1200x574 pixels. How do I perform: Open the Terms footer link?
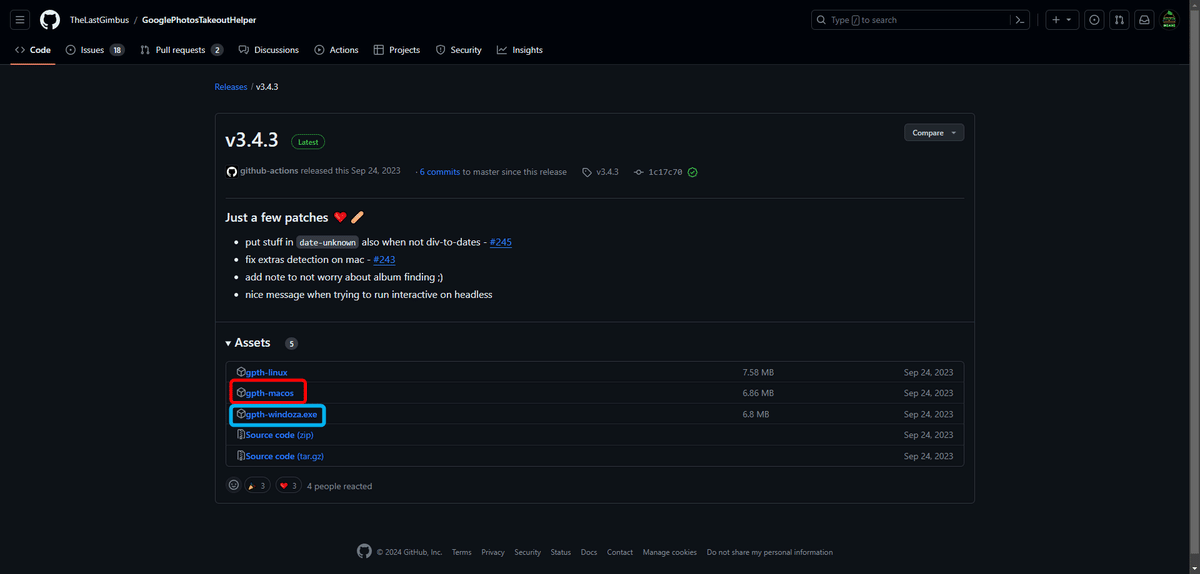coord(461,552)
